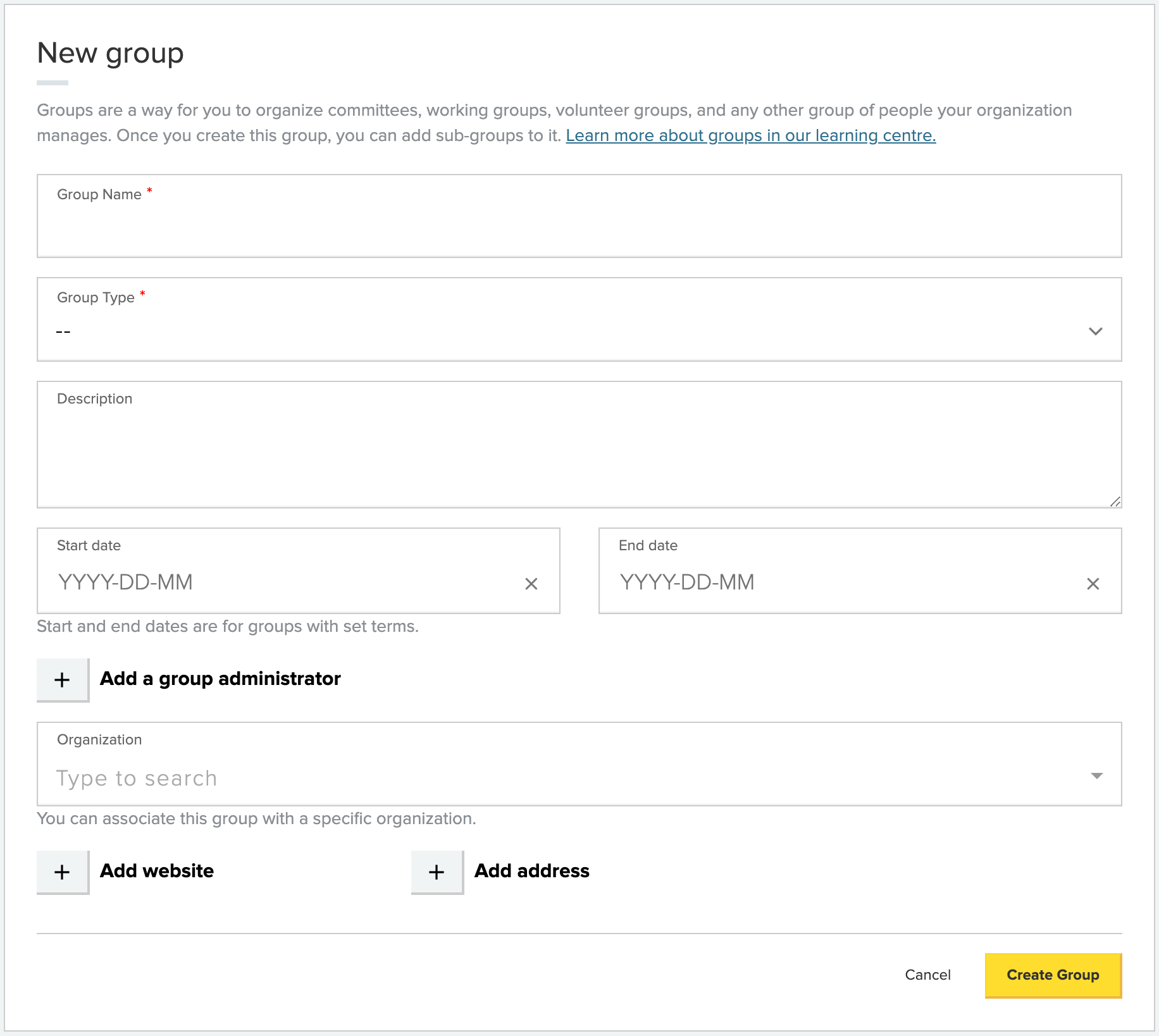
Task: Click the New group page heading
Action: [x=110, y=54]
